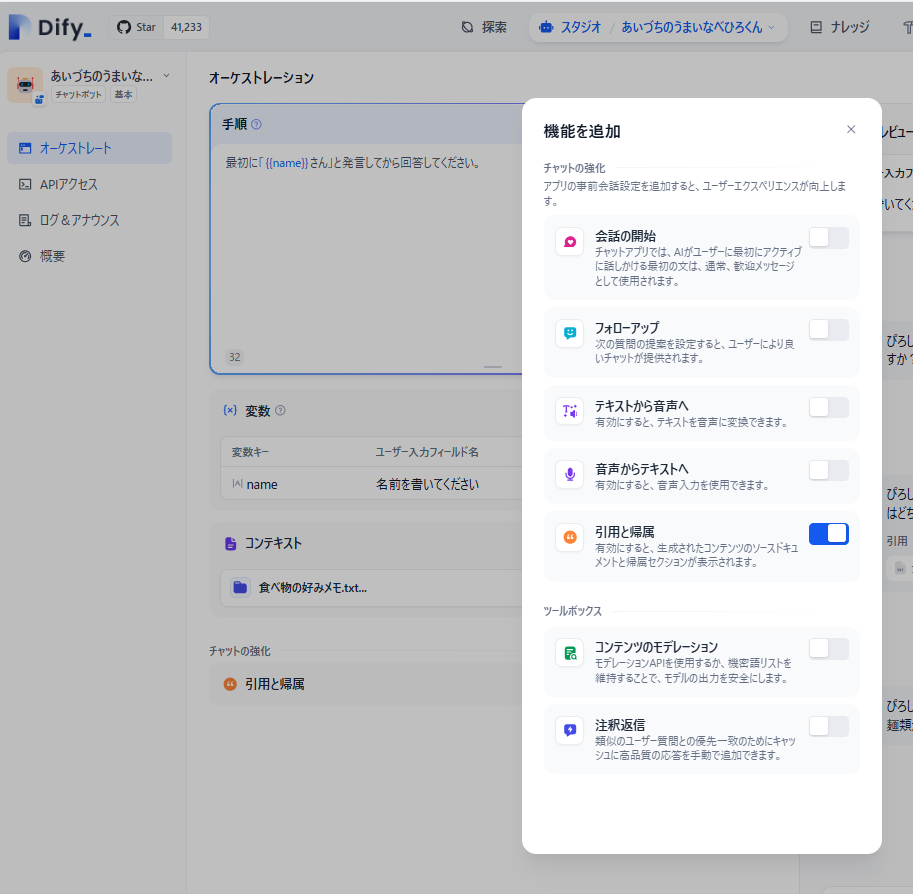Viewport: 913px width, 894px height.
Task: Close the 機能を追加 dialog
Action: (x=851, y=129)
